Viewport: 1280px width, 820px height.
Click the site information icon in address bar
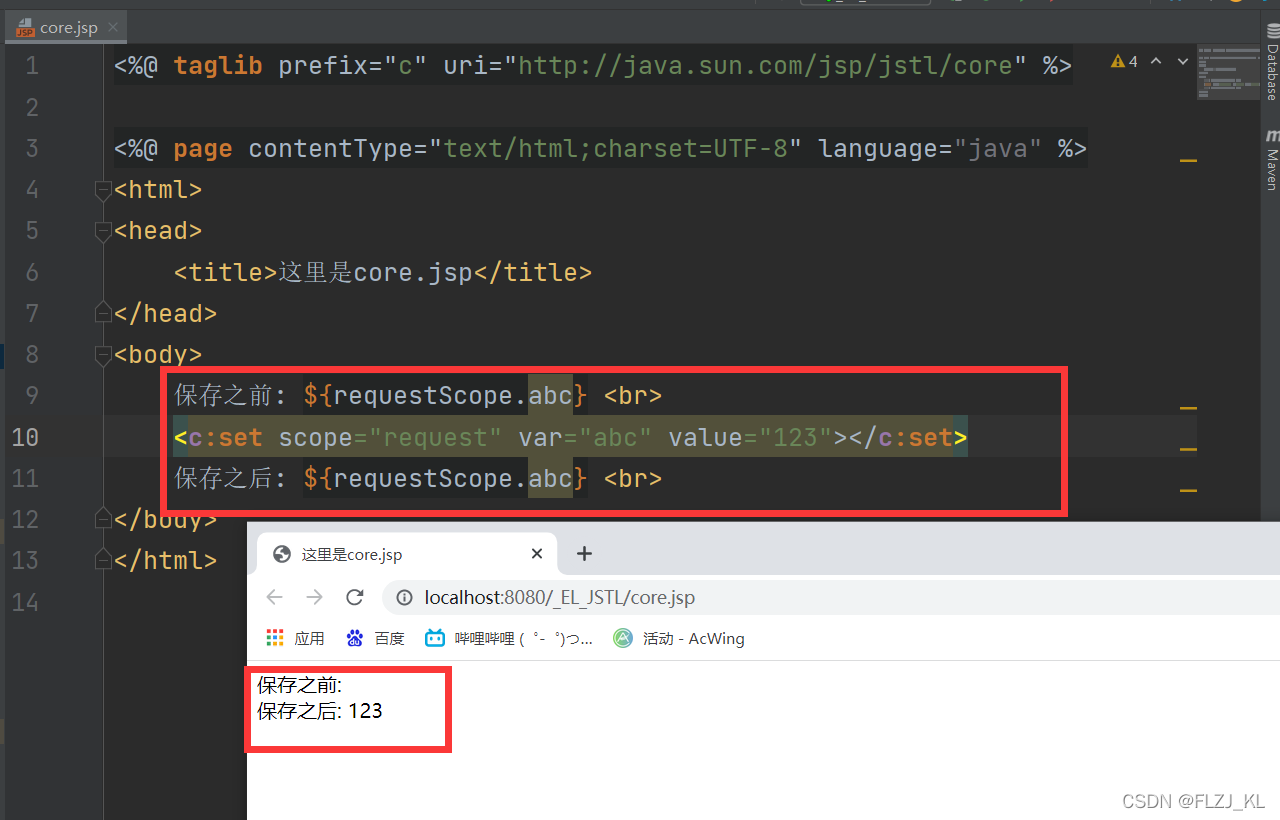click(404, 598)
